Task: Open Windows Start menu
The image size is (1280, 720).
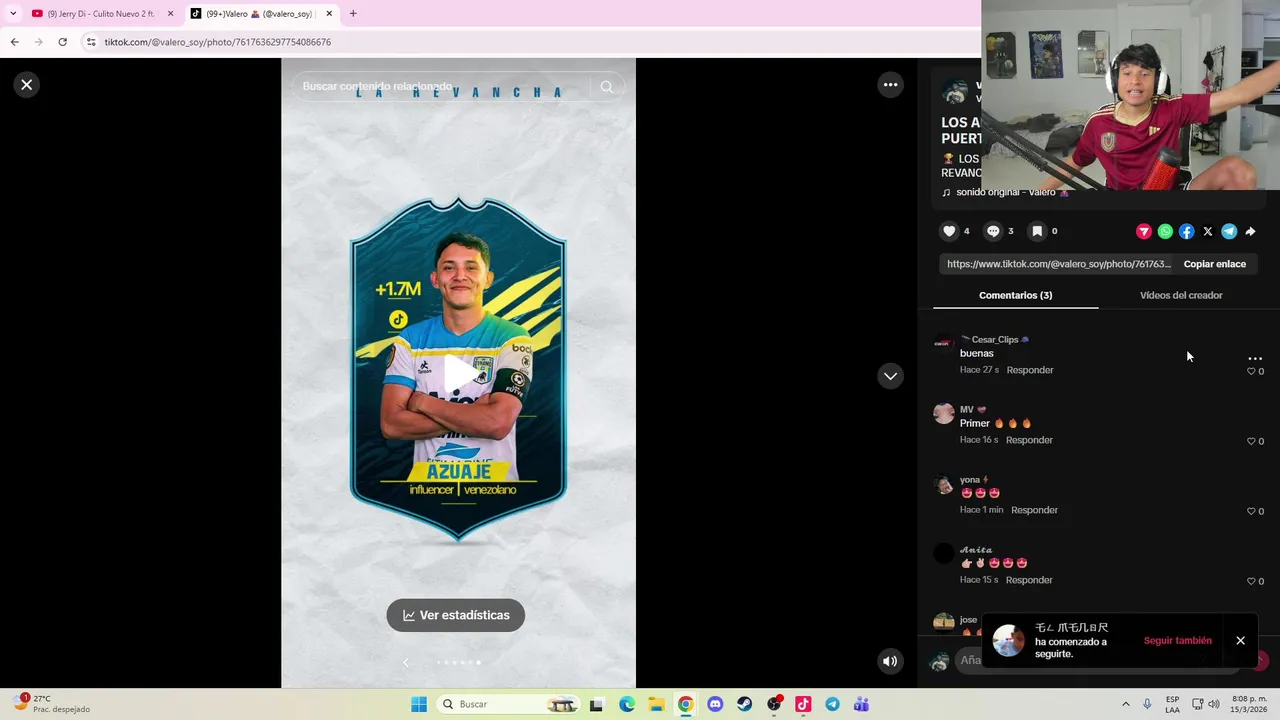Action: click(x=419, y=704)
